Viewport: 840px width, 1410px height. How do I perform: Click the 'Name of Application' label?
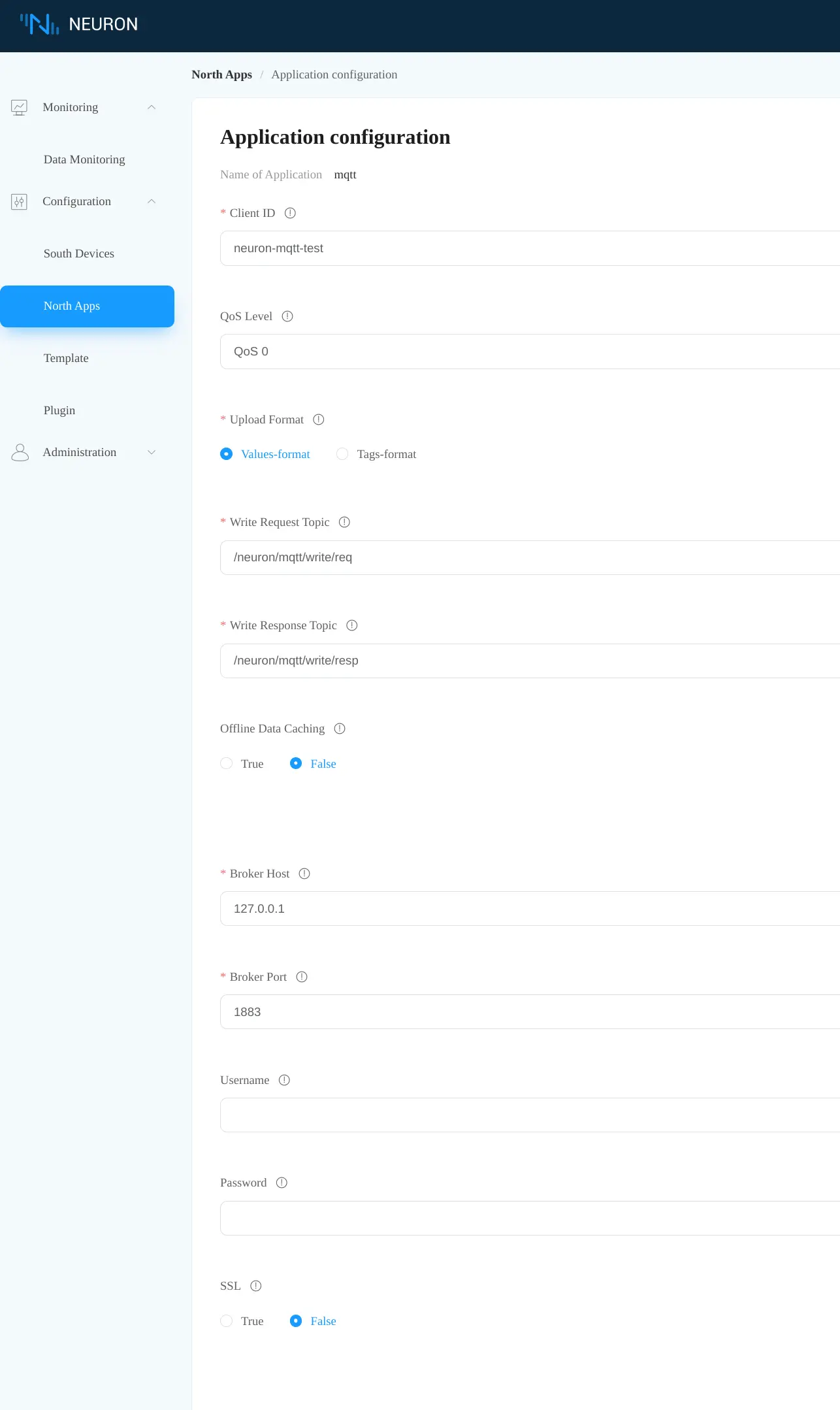coord(271,174)
